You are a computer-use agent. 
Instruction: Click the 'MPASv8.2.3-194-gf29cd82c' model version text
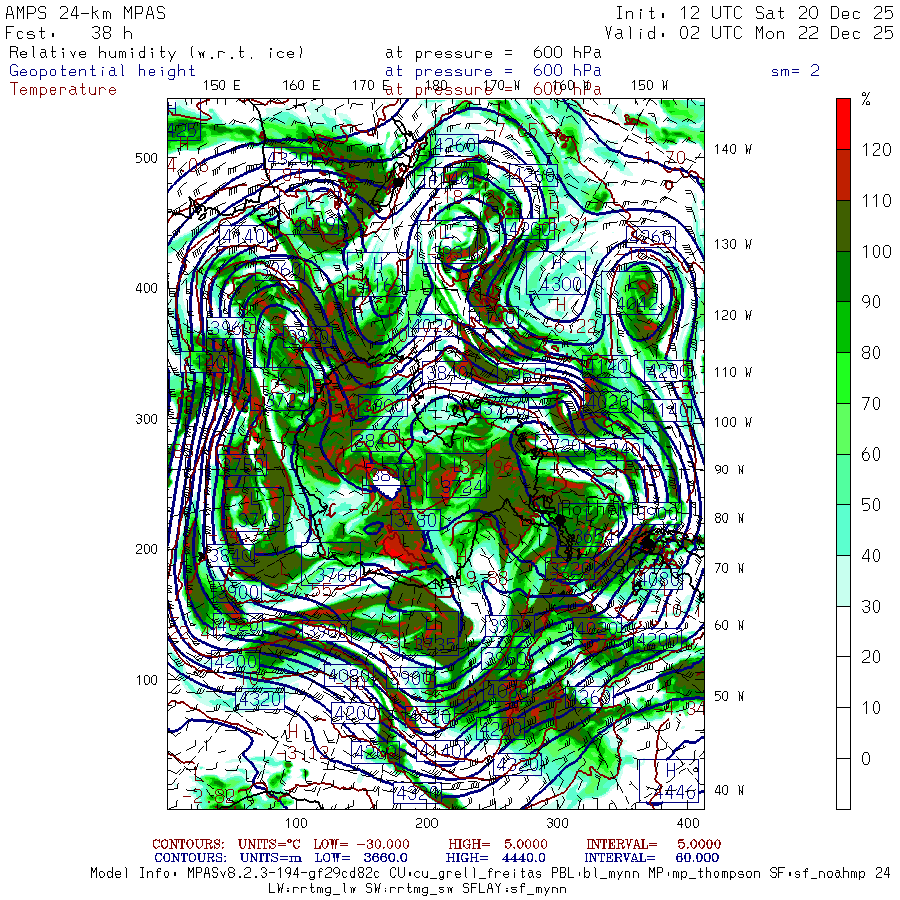[283, 874]
